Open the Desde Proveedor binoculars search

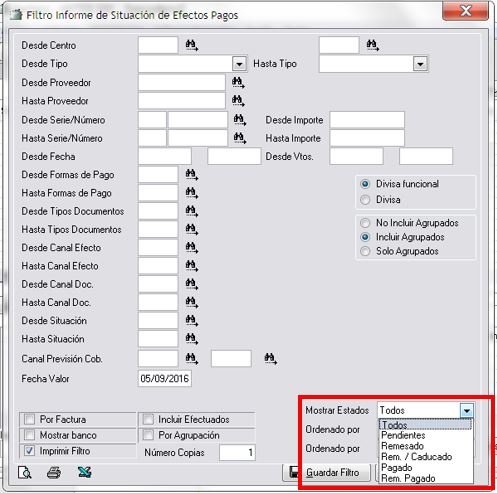238,83
